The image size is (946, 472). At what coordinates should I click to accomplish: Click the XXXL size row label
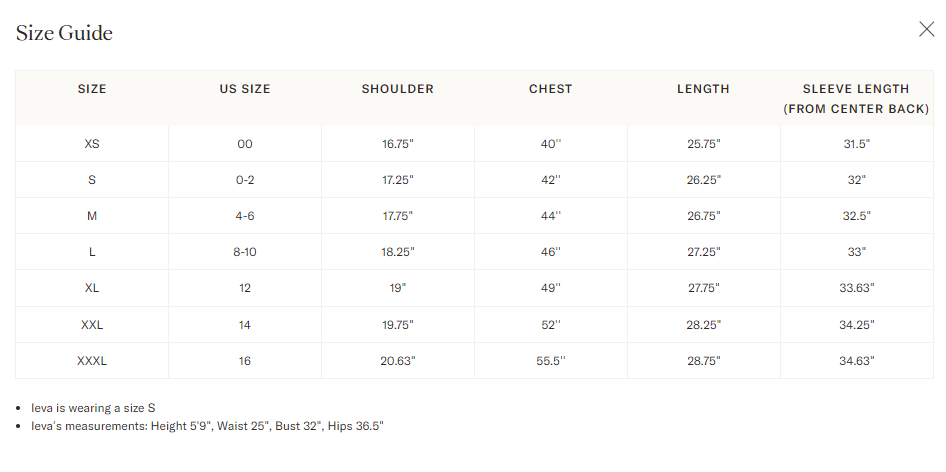pos(92,361)
